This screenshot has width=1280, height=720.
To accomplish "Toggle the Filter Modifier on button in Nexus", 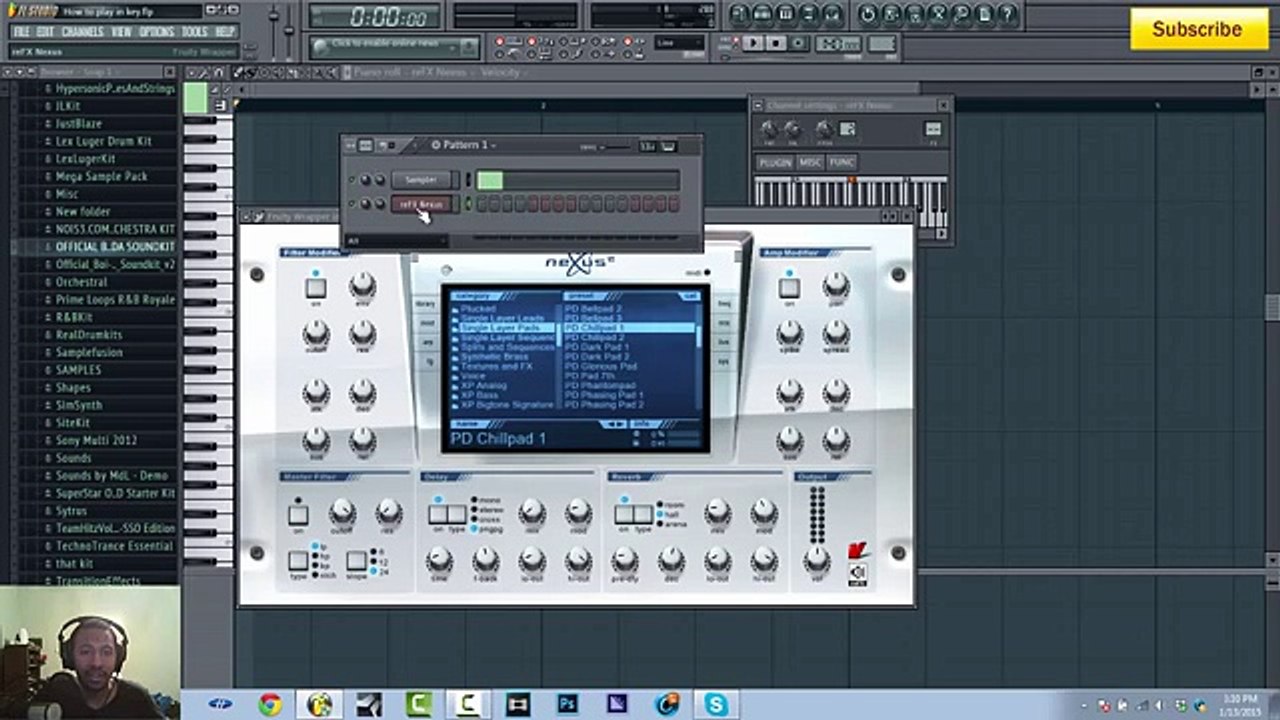I will 316,288.
